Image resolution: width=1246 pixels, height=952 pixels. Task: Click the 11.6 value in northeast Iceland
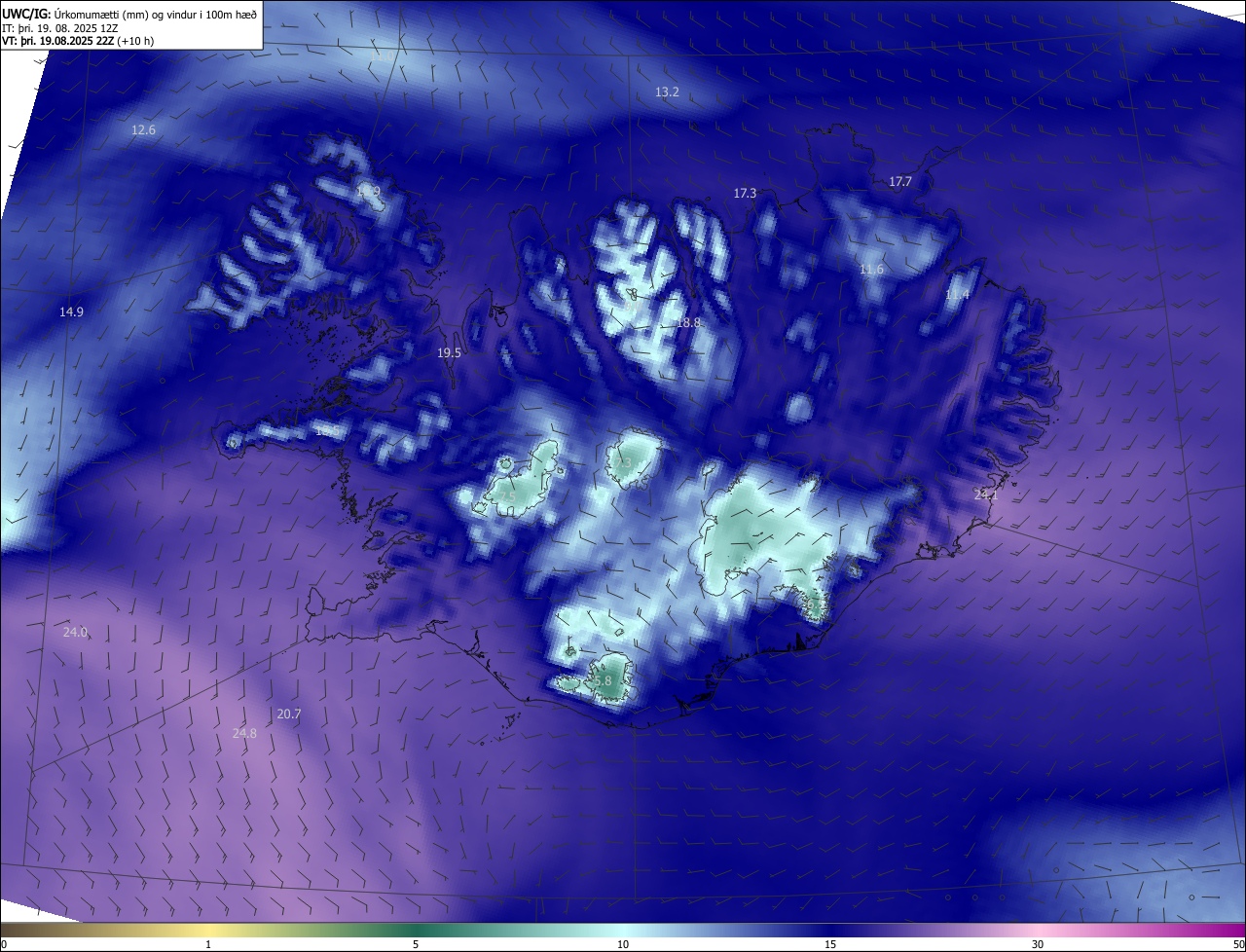[x=871, y=270]
